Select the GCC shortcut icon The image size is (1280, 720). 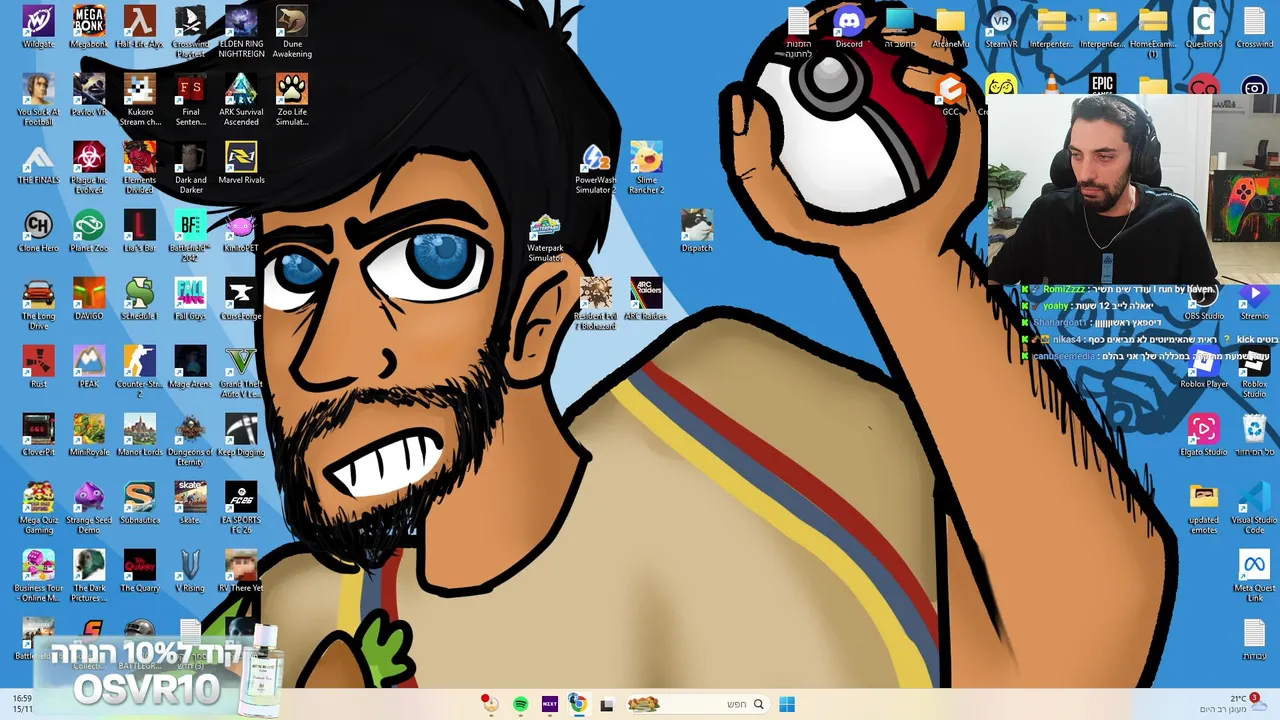[x=950, y=95]
